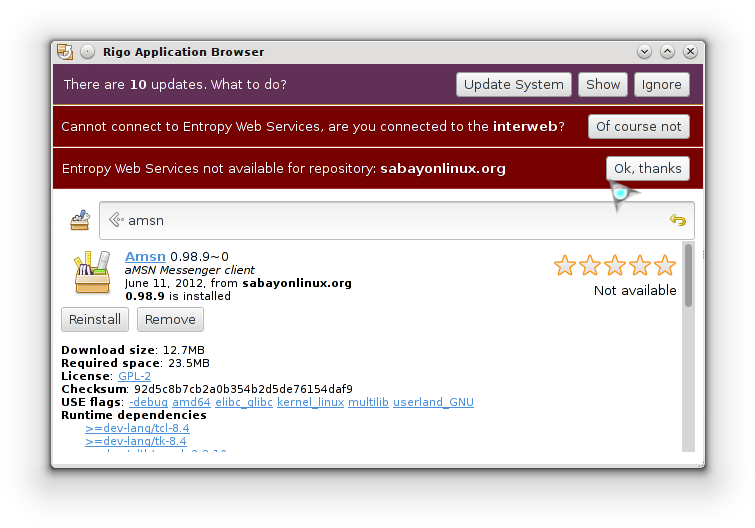Click the vertical scrollbar of package details
This screenshot has height=528, width=755.
[x=688, y=348]
